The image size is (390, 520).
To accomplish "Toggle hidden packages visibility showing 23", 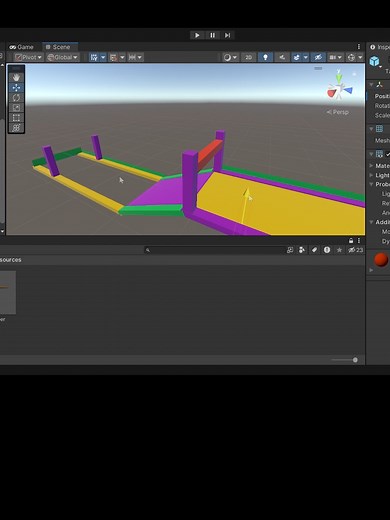I will (355, 250).
